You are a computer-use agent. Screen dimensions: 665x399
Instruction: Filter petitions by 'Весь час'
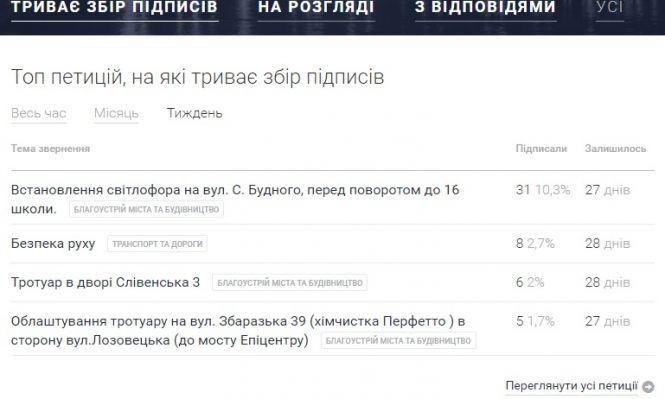(x=39, y=113)
